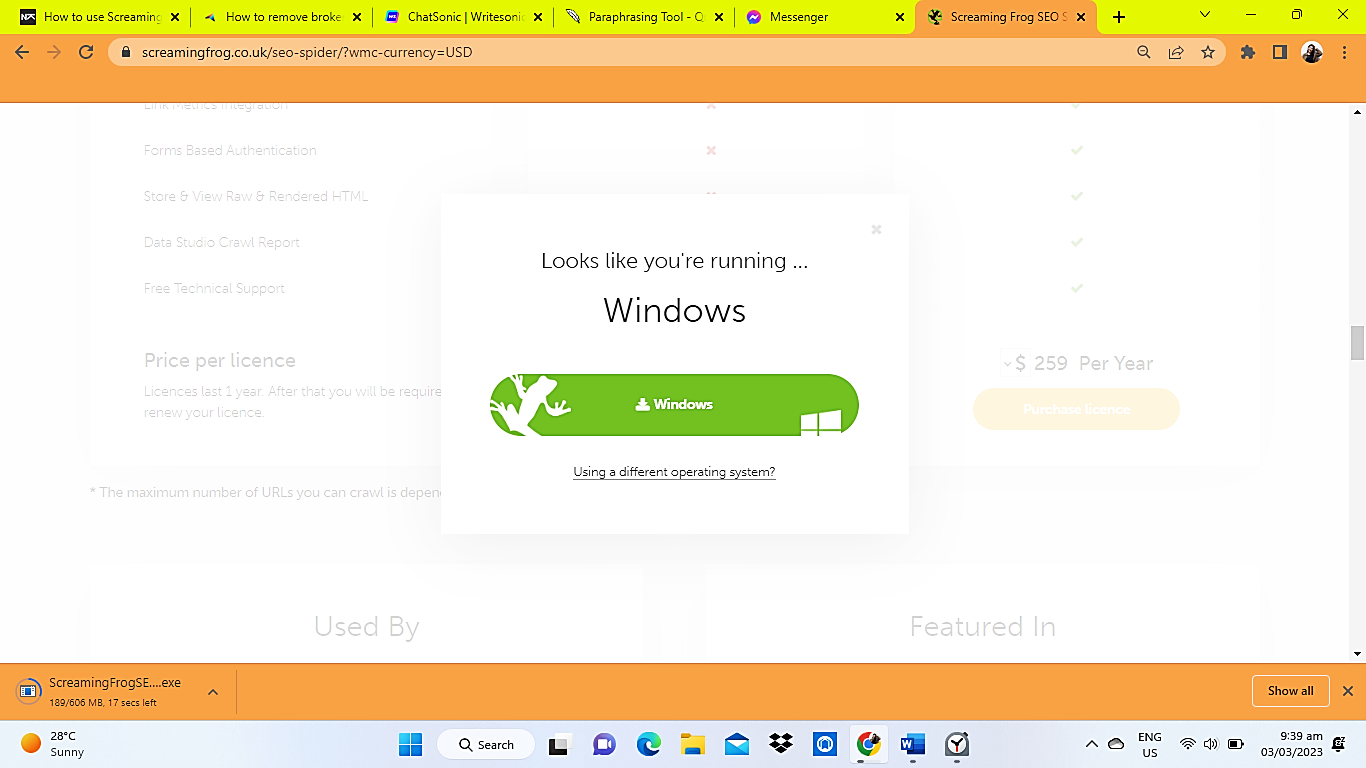Open the currency dropdown beside $ 259
The image size is (1366, 768).
click(1007, 363)
